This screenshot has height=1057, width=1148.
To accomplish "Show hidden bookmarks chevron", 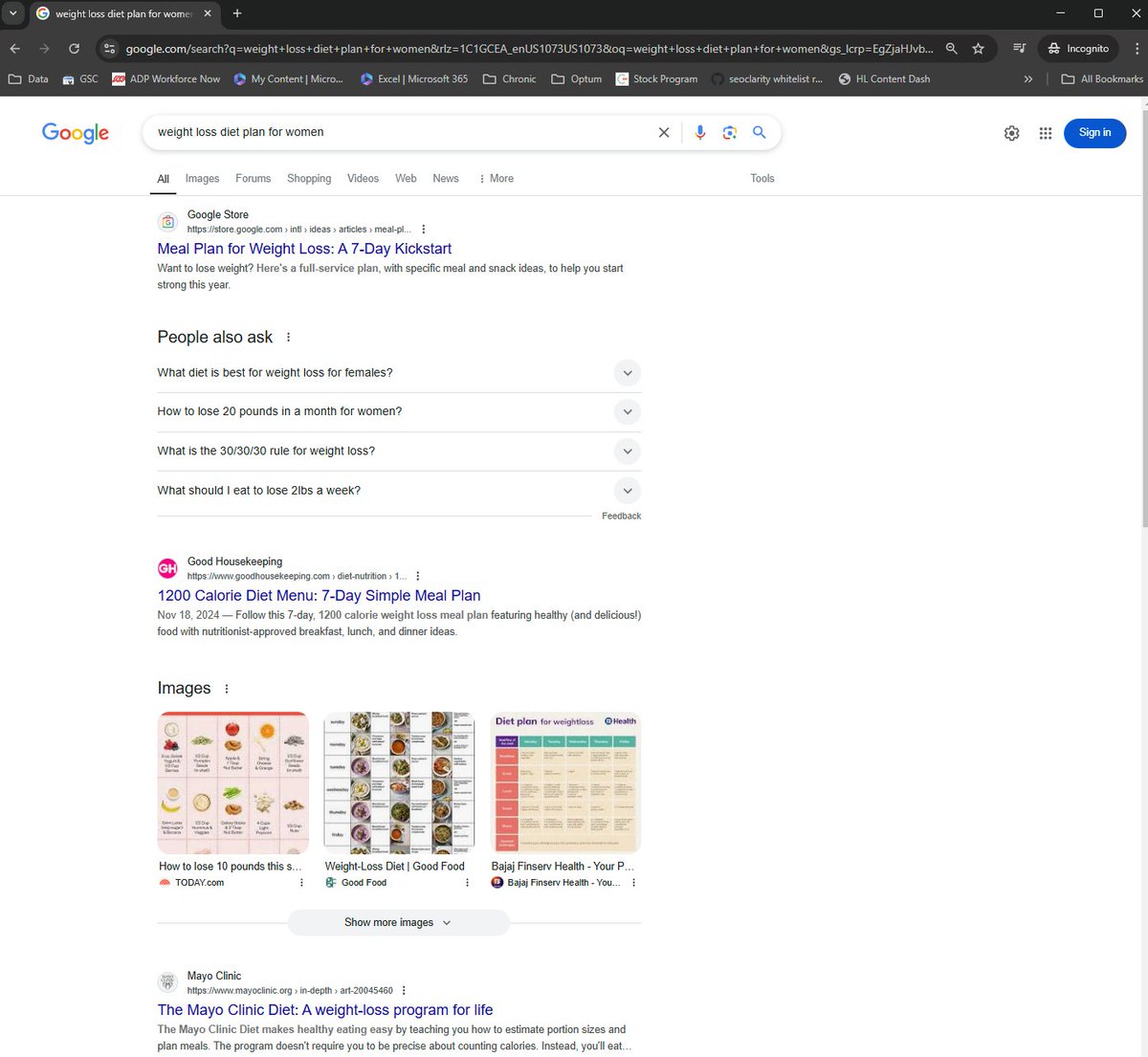I will coord(1028,79).
